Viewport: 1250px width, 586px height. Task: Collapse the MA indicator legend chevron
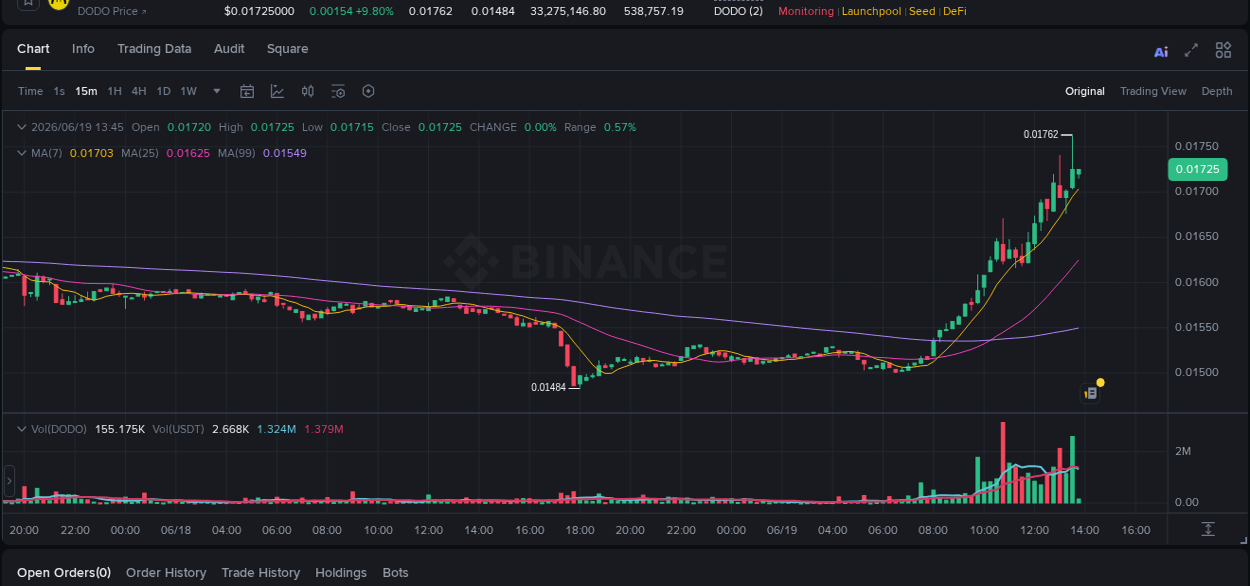tap(22, 153)
